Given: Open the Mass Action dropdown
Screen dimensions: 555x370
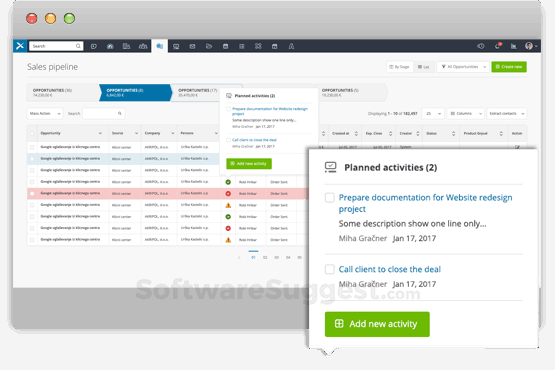Looking at the screenshot, I should (45, 113).
